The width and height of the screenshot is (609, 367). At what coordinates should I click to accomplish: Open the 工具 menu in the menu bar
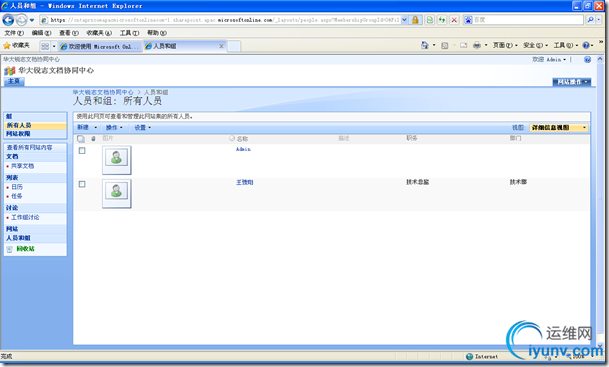[x=129, y=33]
